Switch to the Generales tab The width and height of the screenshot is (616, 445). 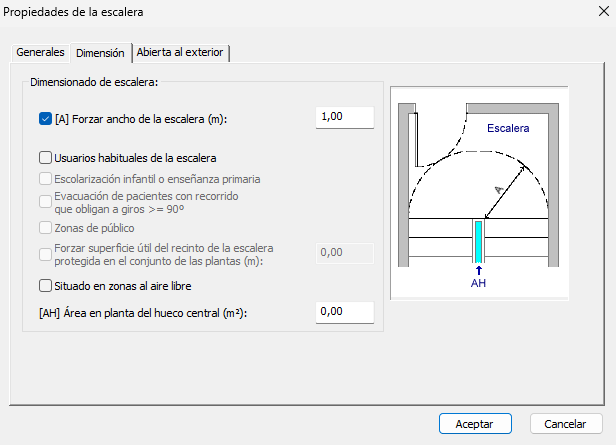tap(40, 52)
